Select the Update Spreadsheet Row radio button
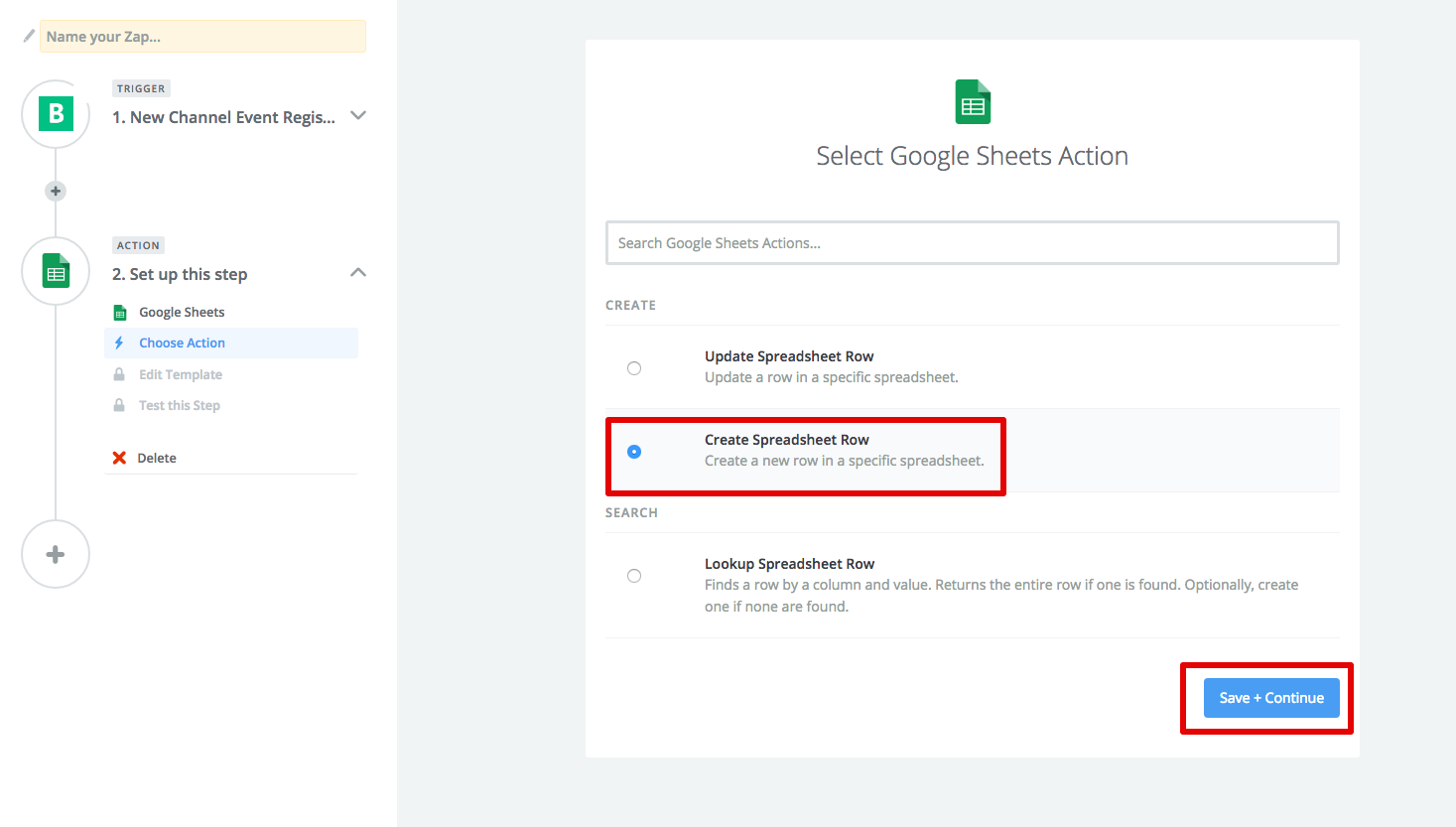The height and width of the screenshot is (827, 1456). tap(634, 368)
